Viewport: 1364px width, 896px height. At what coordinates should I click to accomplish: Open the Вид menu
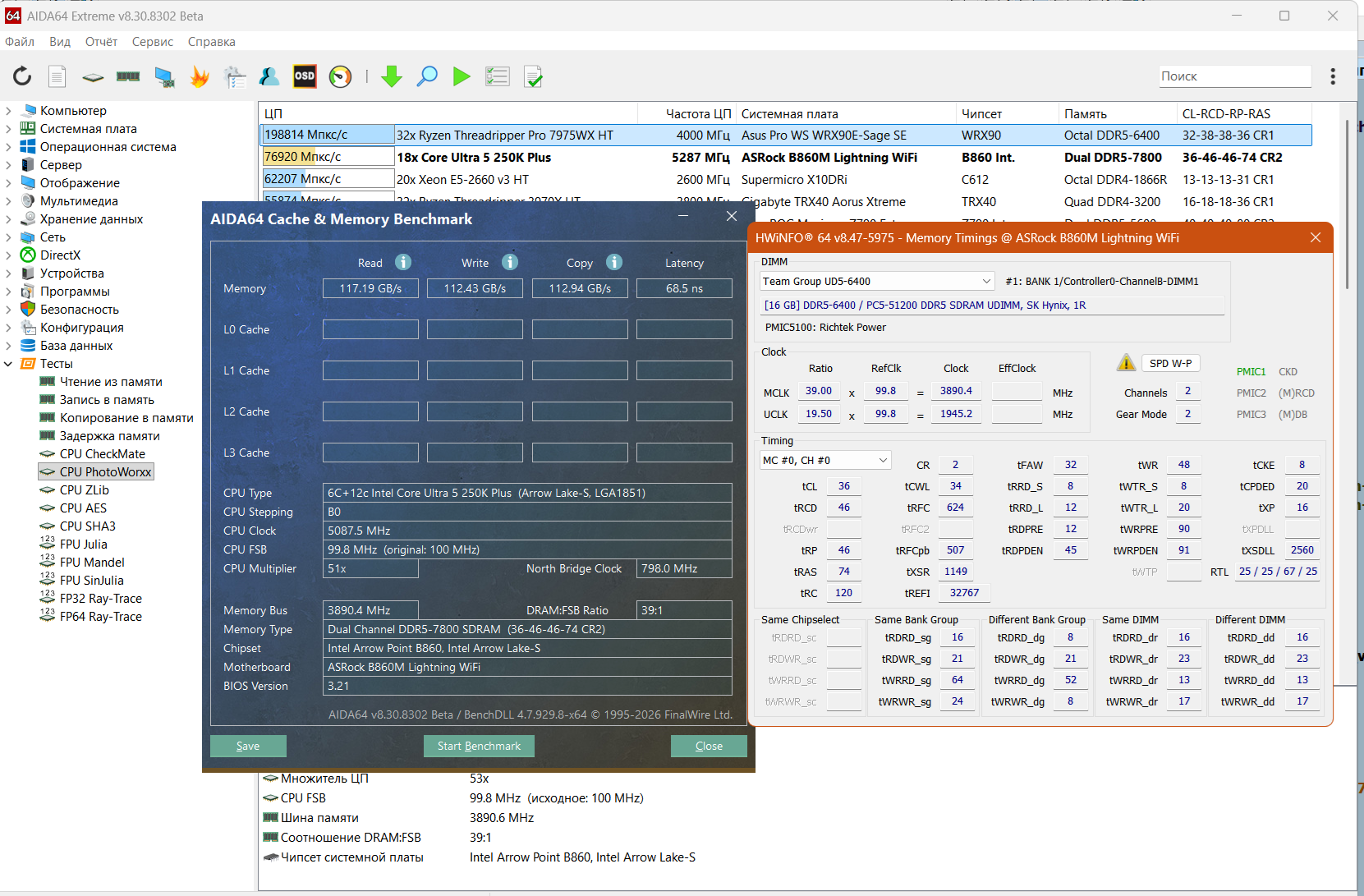(x=60, y=42)
